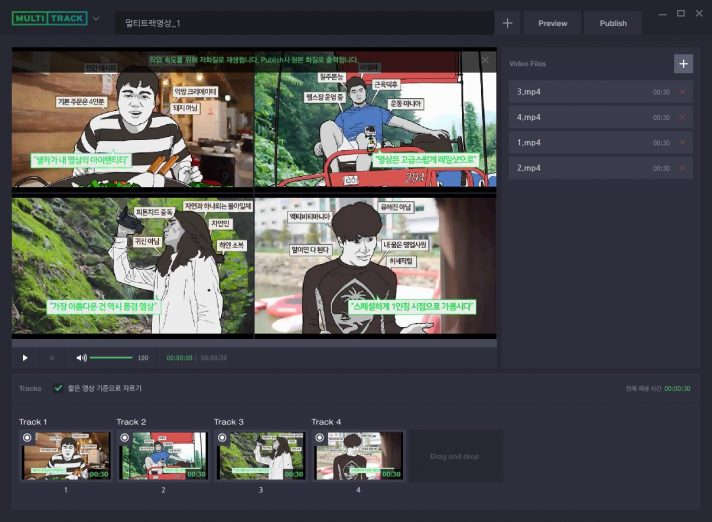The image size is (712, 522).
Task: Open the Preview button
Action: [x=552, y=23]
